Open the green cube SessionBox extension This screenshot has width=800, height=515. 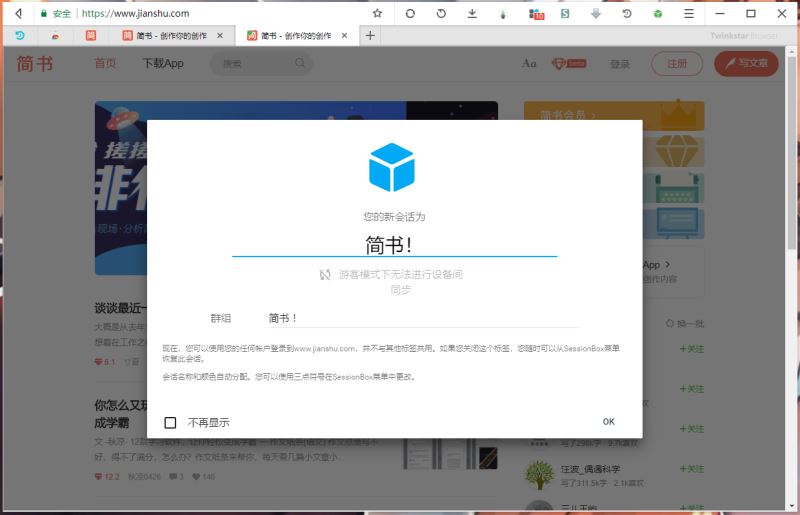coord(658,14)
